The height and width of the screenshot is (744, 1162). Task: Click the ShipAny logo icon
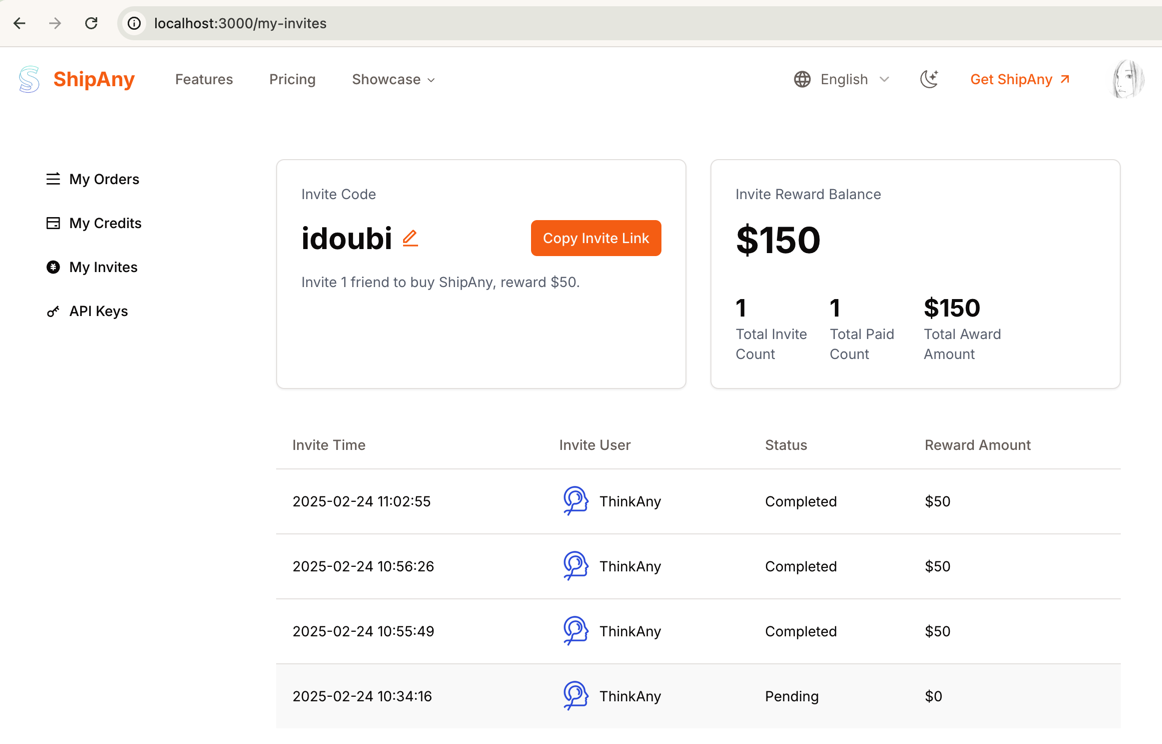(29, 79)
